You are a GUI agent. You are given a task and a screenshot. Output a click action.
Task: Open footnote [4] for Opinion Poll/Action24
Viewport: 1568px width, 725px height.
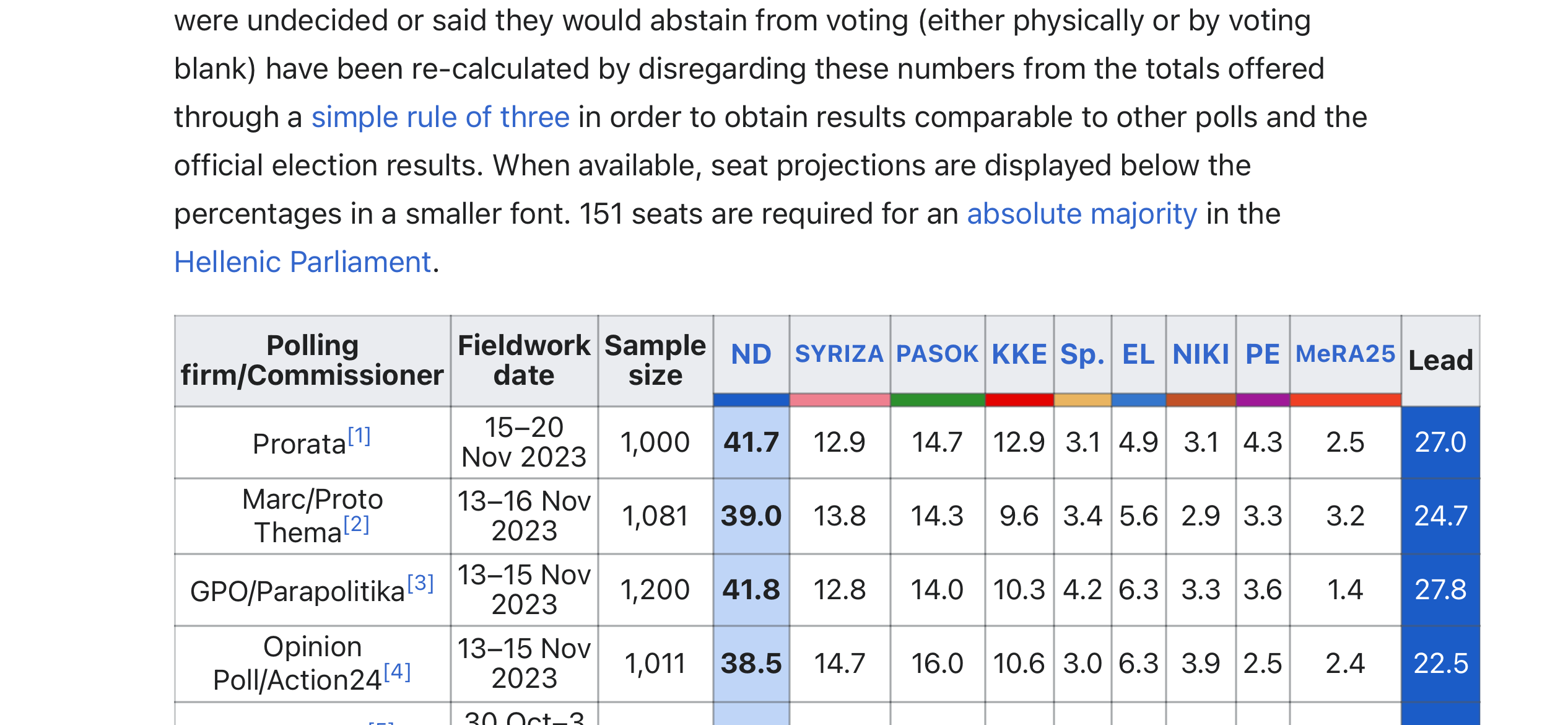coord(398,672)
